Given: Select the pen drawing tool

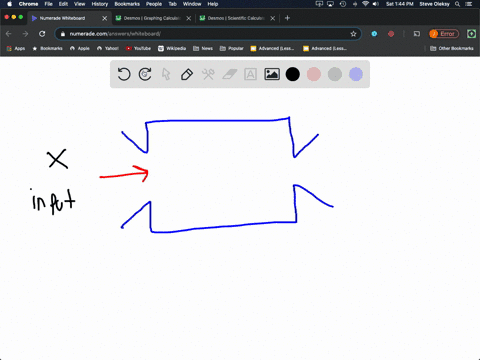Looking at the screenshot, I should click(187, 74).
